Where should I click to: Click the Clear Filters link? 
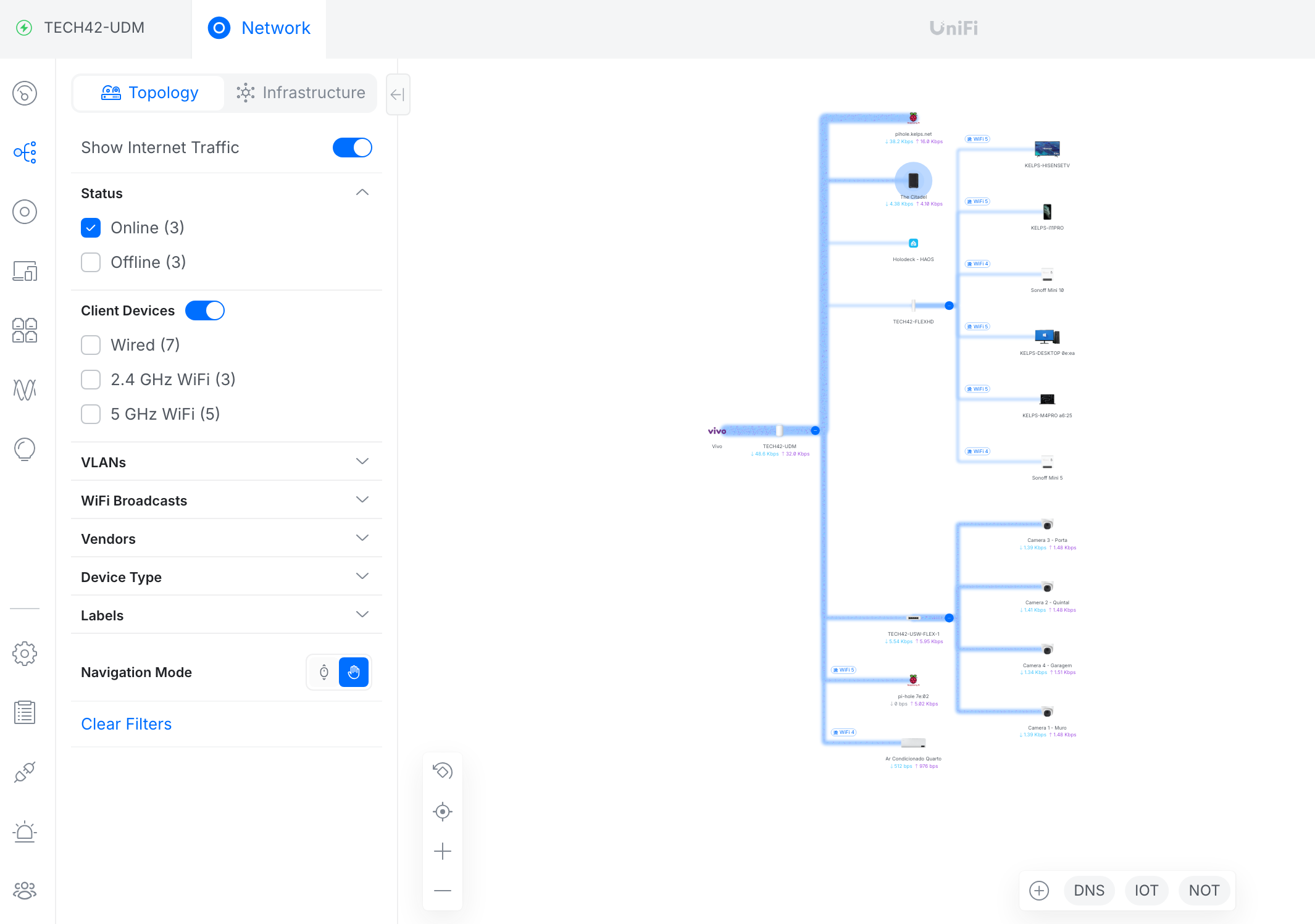[127, 724]
